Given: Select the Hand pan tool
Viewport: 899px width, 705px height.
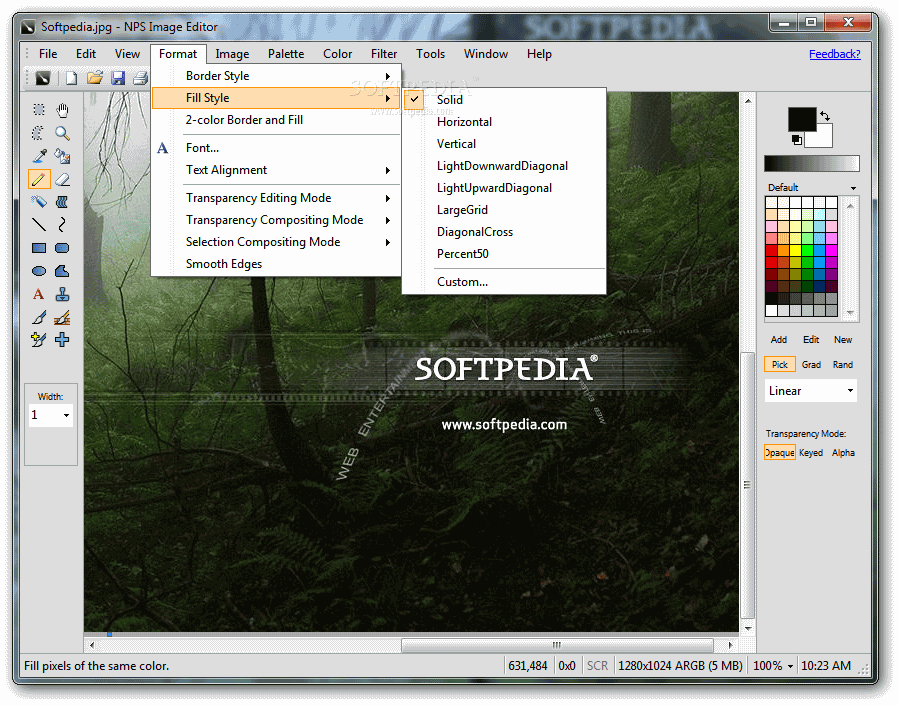Looking at the screenshot, I should tap(62, 110).
